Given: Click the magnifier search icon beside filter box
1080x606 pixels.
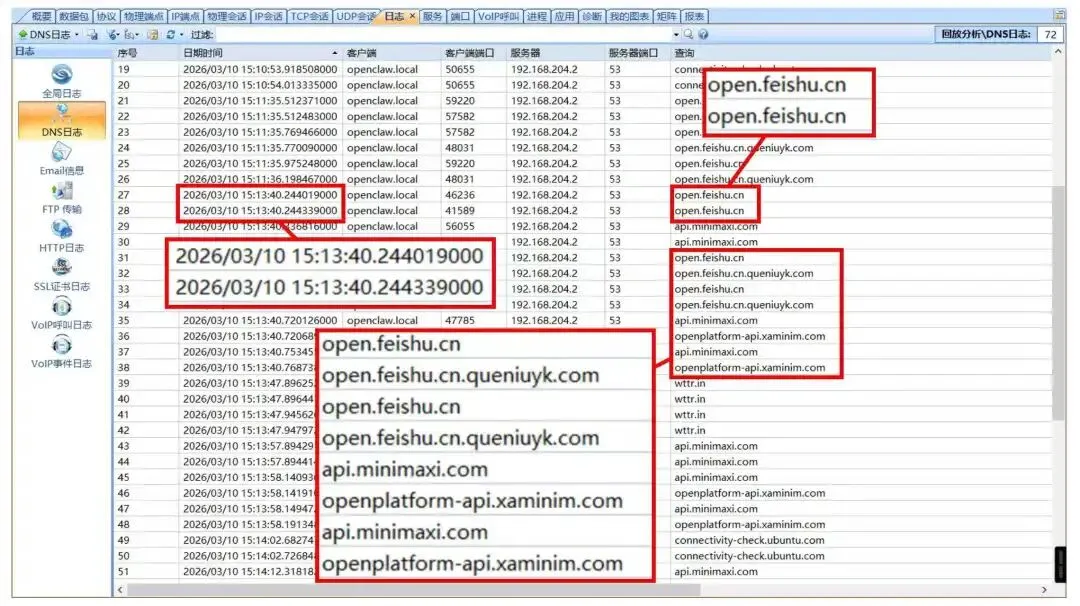Looking at the screenshot, I should coord(688,34).
